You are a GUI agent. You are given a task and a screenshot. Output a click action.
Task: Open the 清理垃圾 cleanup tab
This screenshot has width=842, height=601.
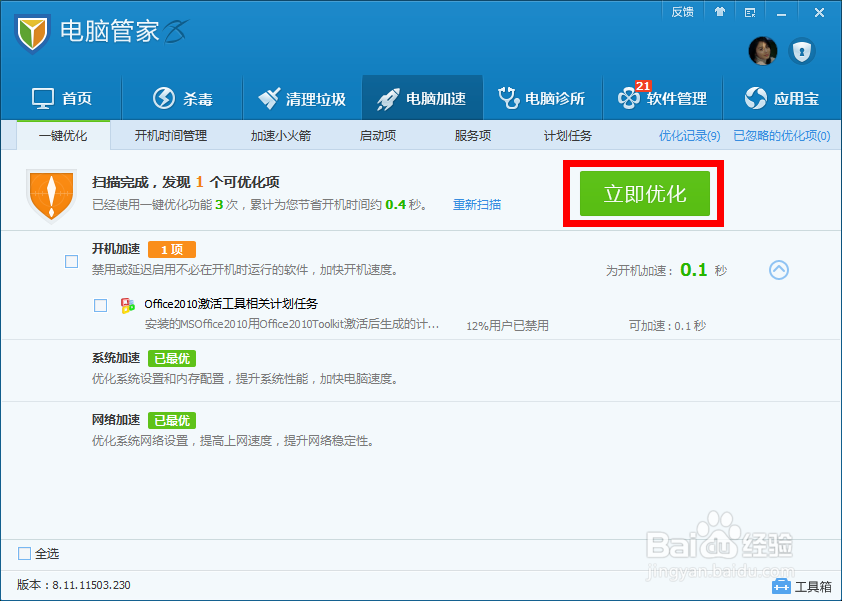click(x=302, y=99)
